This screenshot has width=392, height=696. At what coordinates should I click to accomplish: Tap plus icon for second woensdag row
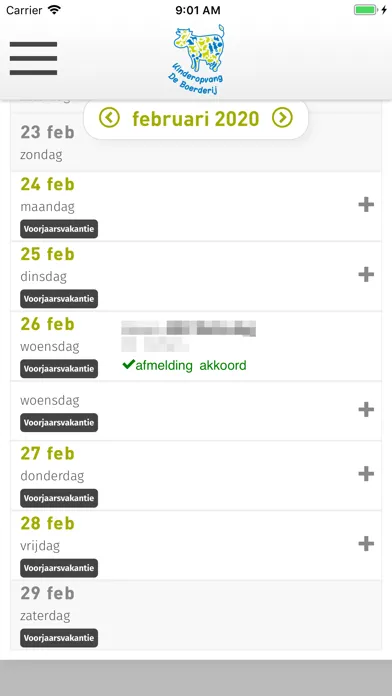[x=366, y=409]
